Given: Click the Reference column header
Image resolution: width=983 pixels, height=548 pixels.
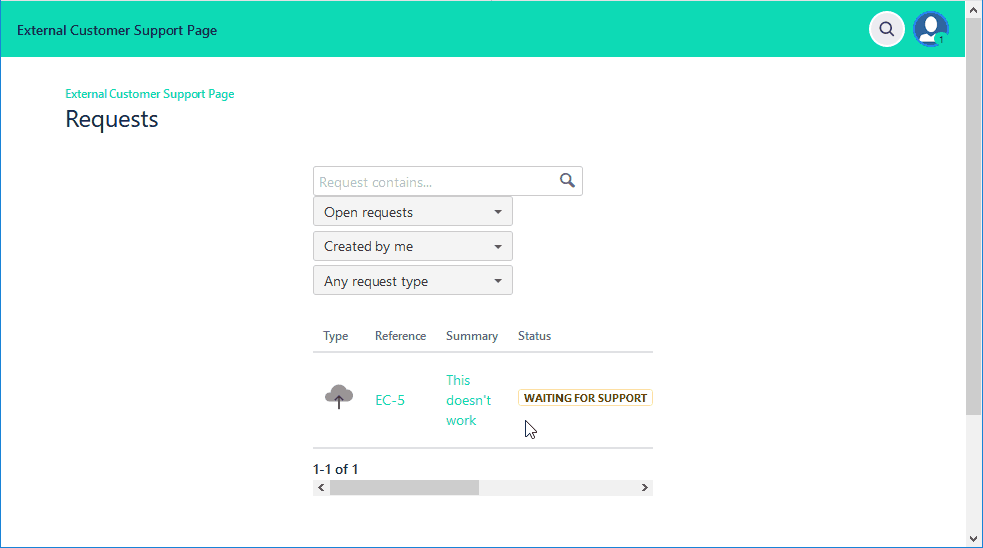Looking at the screenshot, I should pos(400,336).
